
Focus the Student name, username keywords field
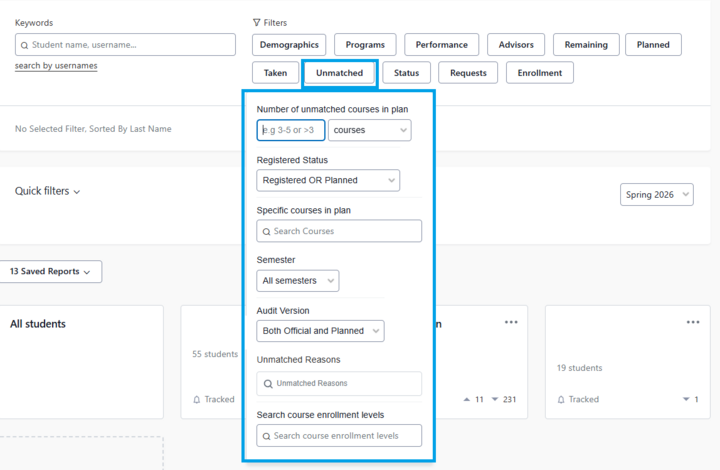[125, 45]
